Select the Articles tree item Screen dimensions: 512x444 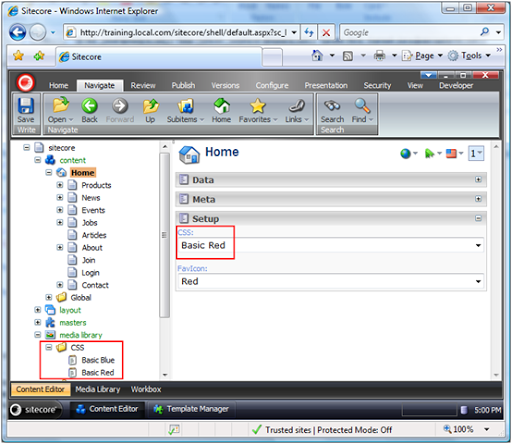[94, 235]
